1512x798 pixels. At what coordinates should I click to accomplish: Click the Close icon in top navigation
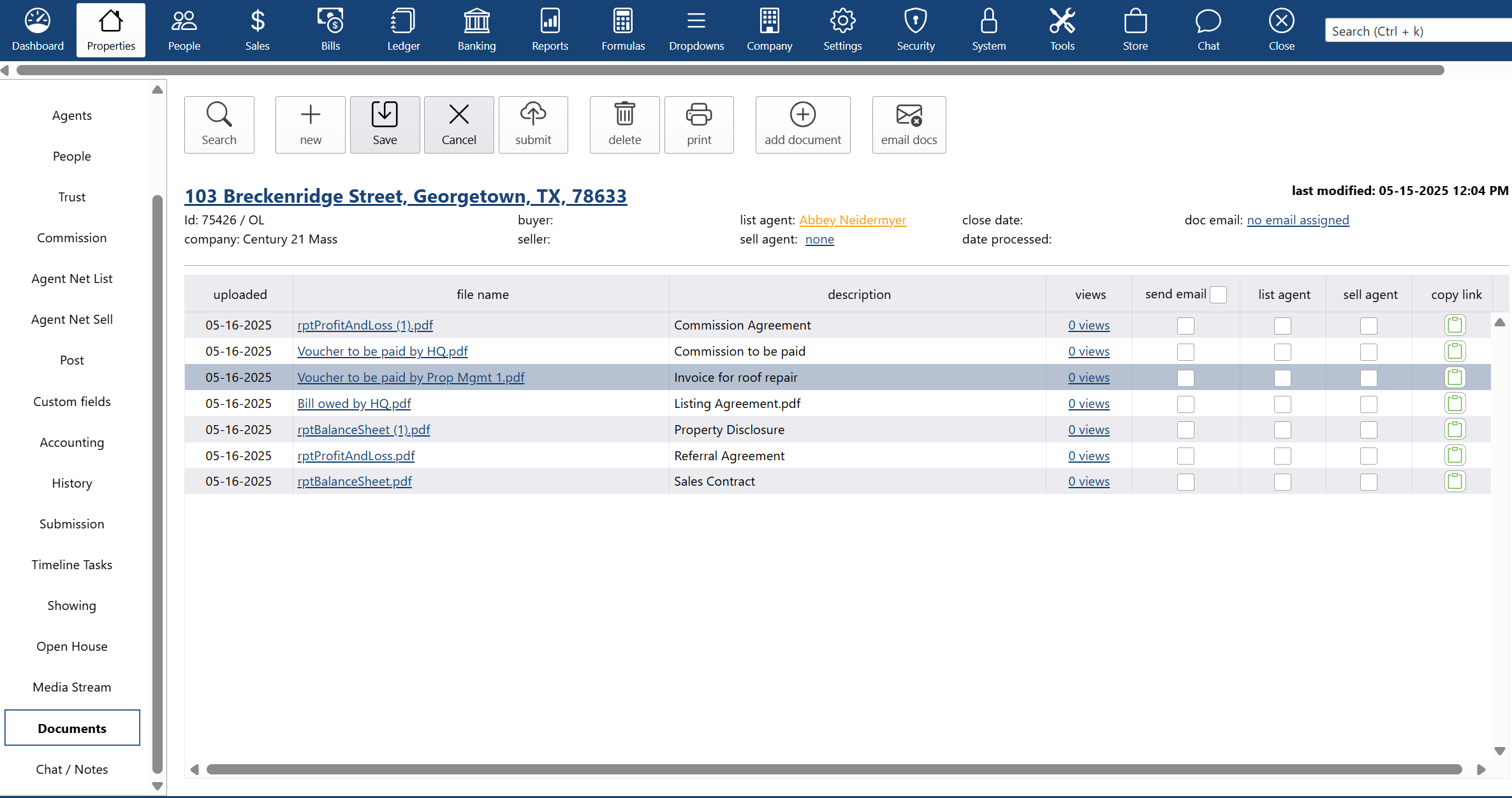[1281, 30]
